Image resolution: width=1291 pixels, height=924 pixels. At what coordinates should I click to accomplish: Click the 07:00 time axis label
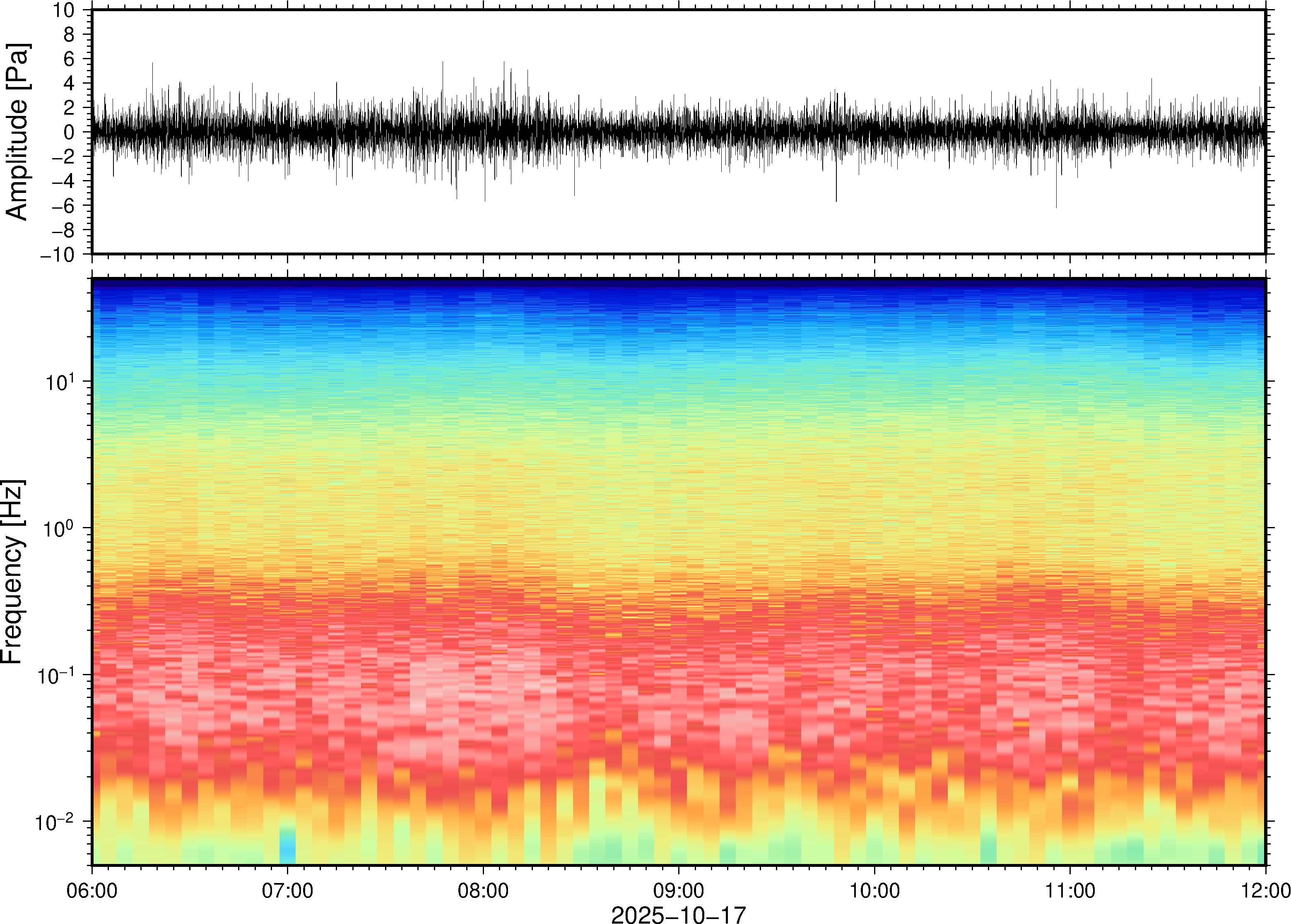pos(287,890)
